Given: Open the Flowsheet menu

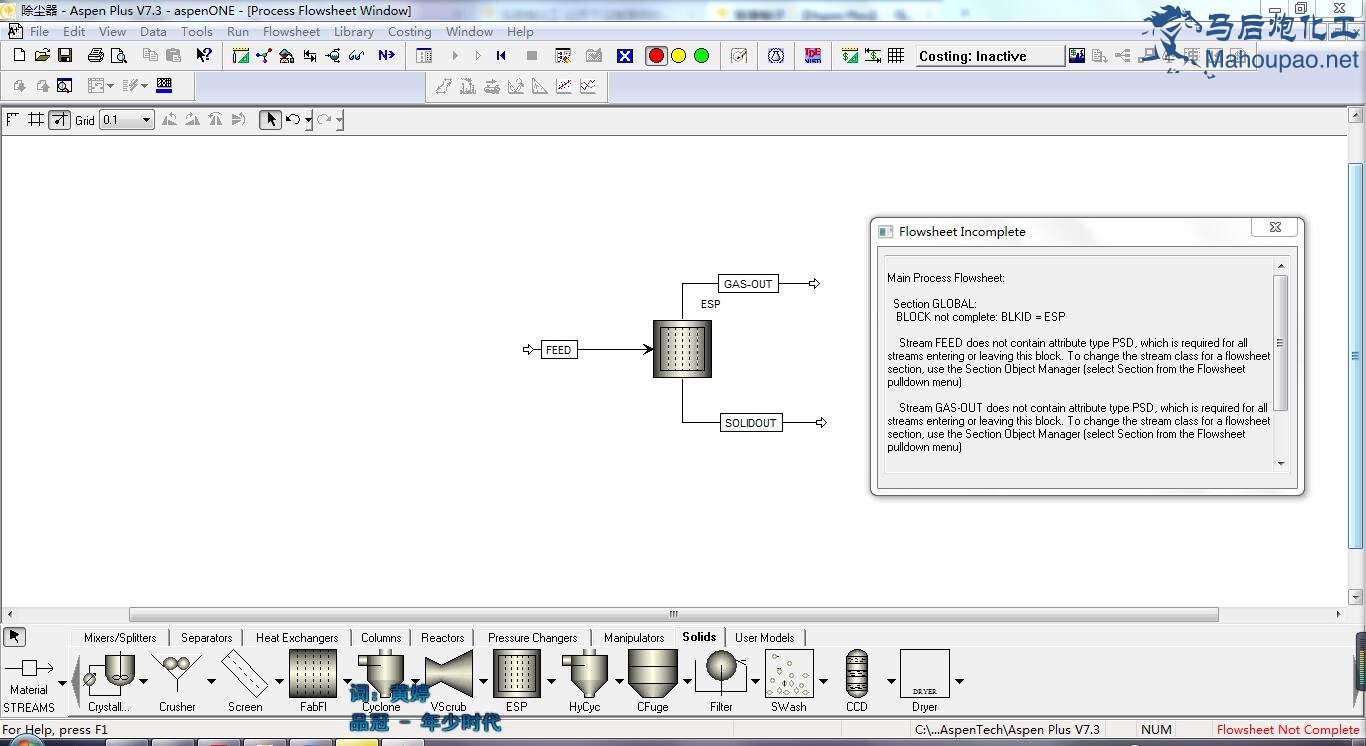Looking at the screenshot, I should point(291,31).
